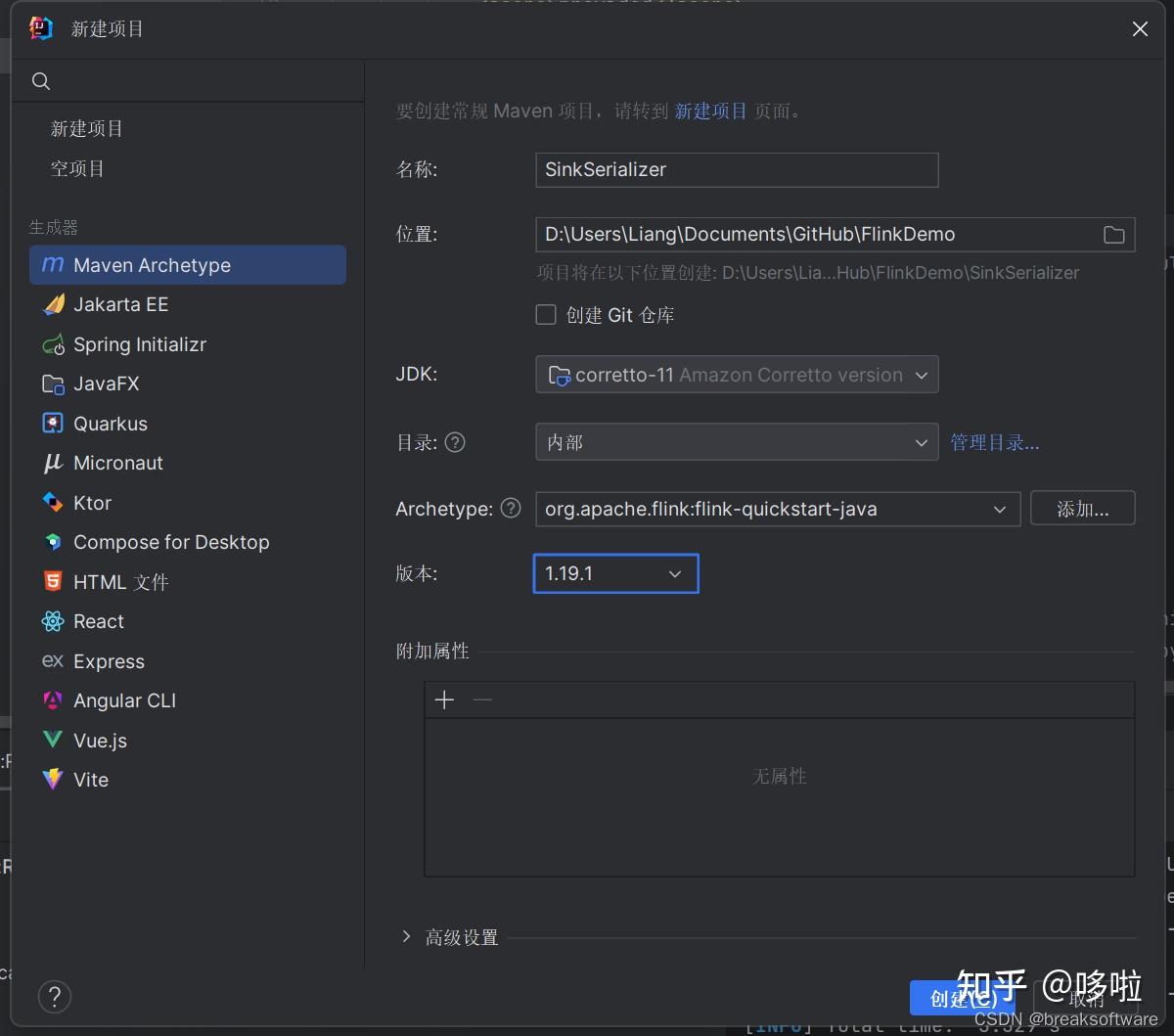The height and width of the screenshot is (1036, 1174).
Task: Add a new property with the plus icon
Action: (x=444, y=699)
